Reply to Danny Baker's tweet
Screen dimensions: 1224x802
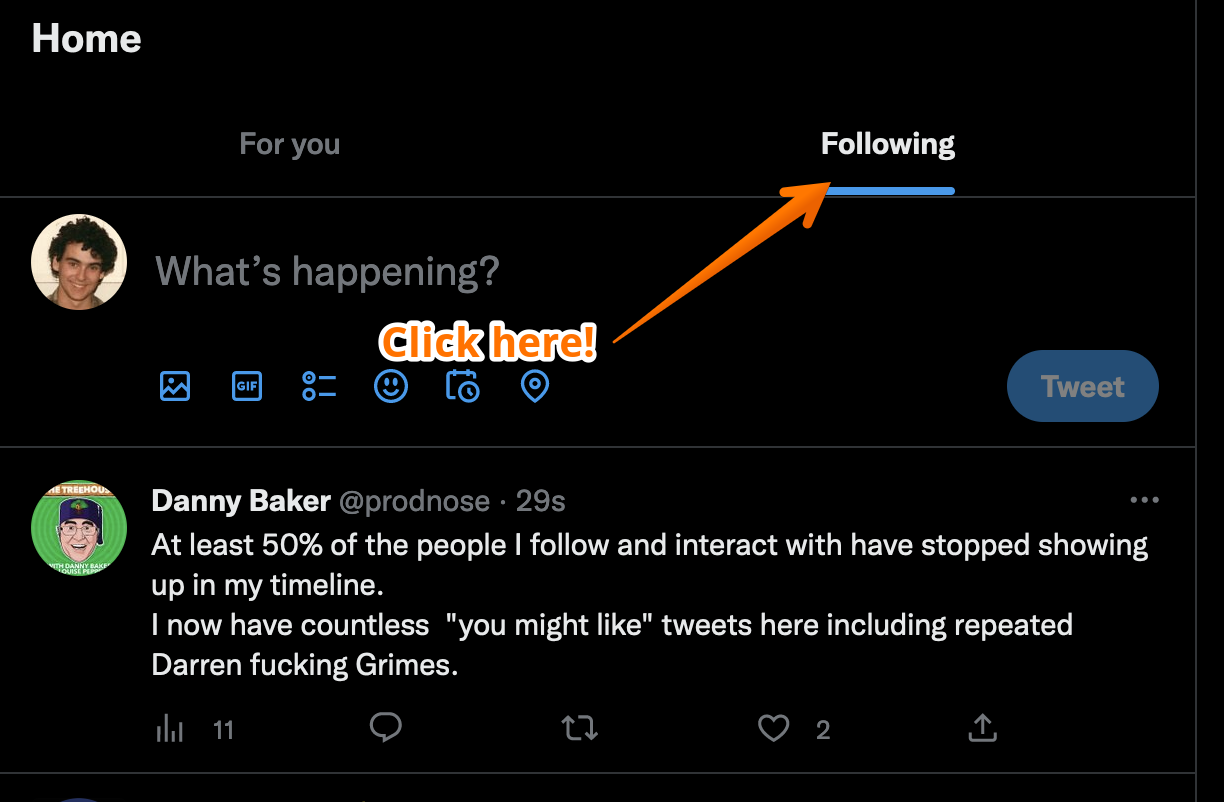(386, 728)
